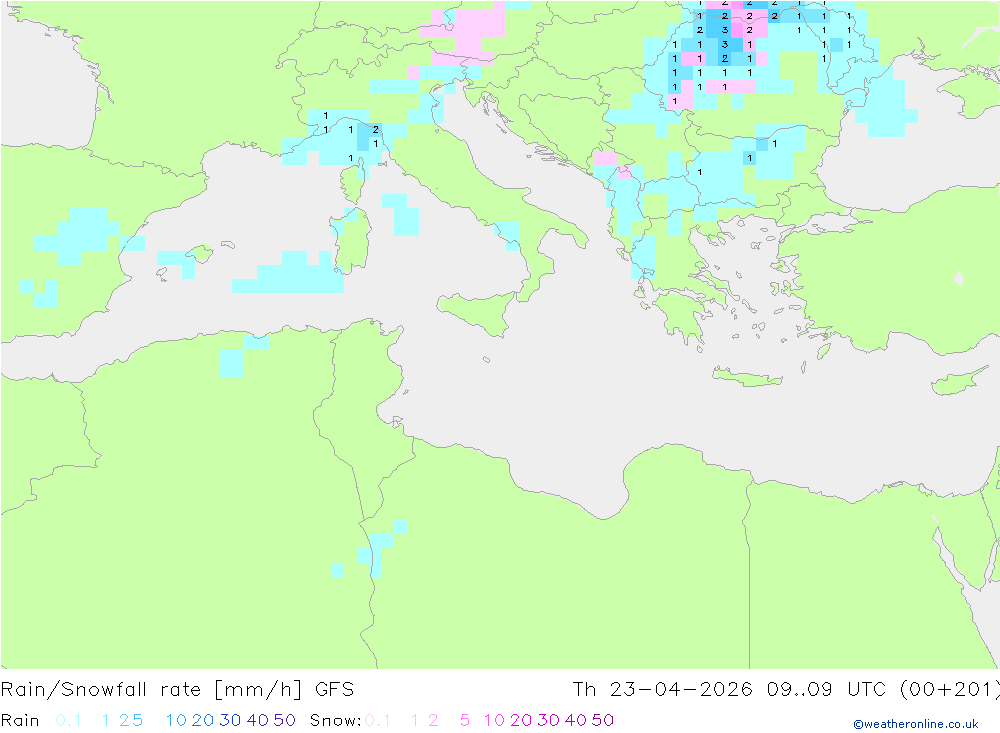The width and height of the screenshot is (1000, 733).
Task: Select the Snow legend value 10
Action: click(494, 720)
